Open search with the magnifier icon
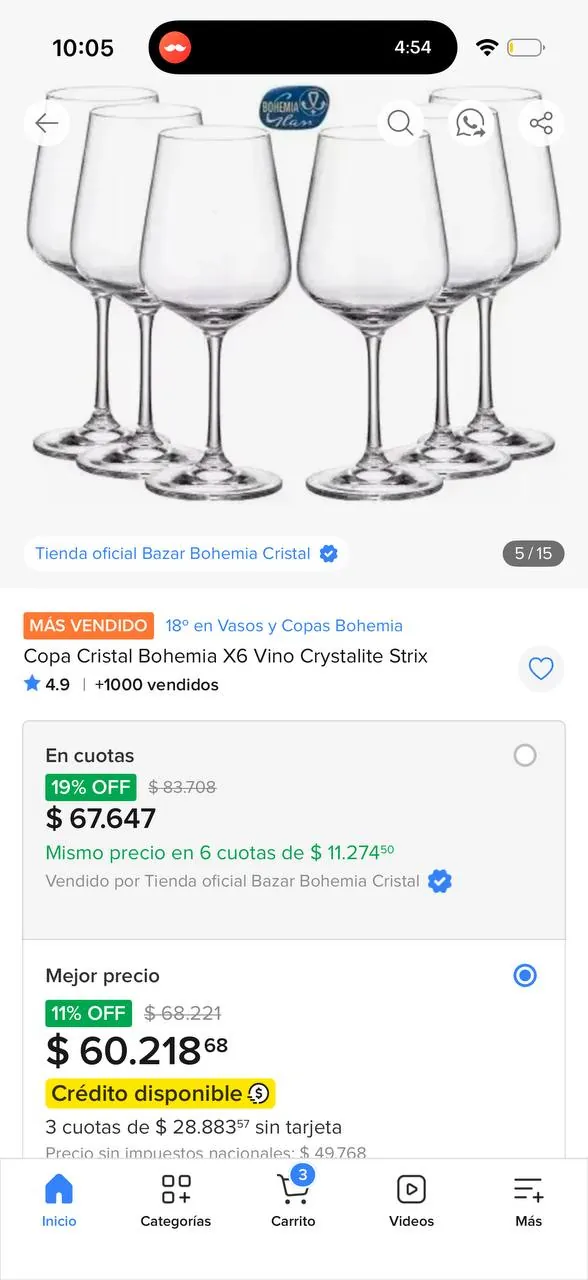This screenshot has width=588, height=1280. [400, 123]
